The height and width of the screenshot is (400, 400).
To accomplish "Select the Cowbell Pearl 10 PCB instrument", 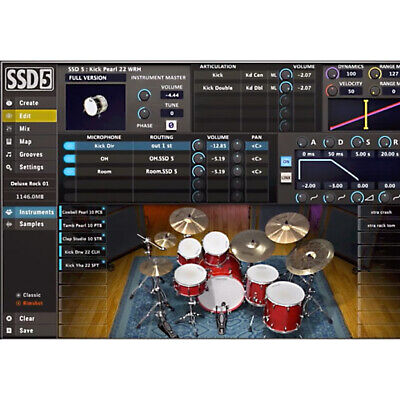I will pos(82,212).
